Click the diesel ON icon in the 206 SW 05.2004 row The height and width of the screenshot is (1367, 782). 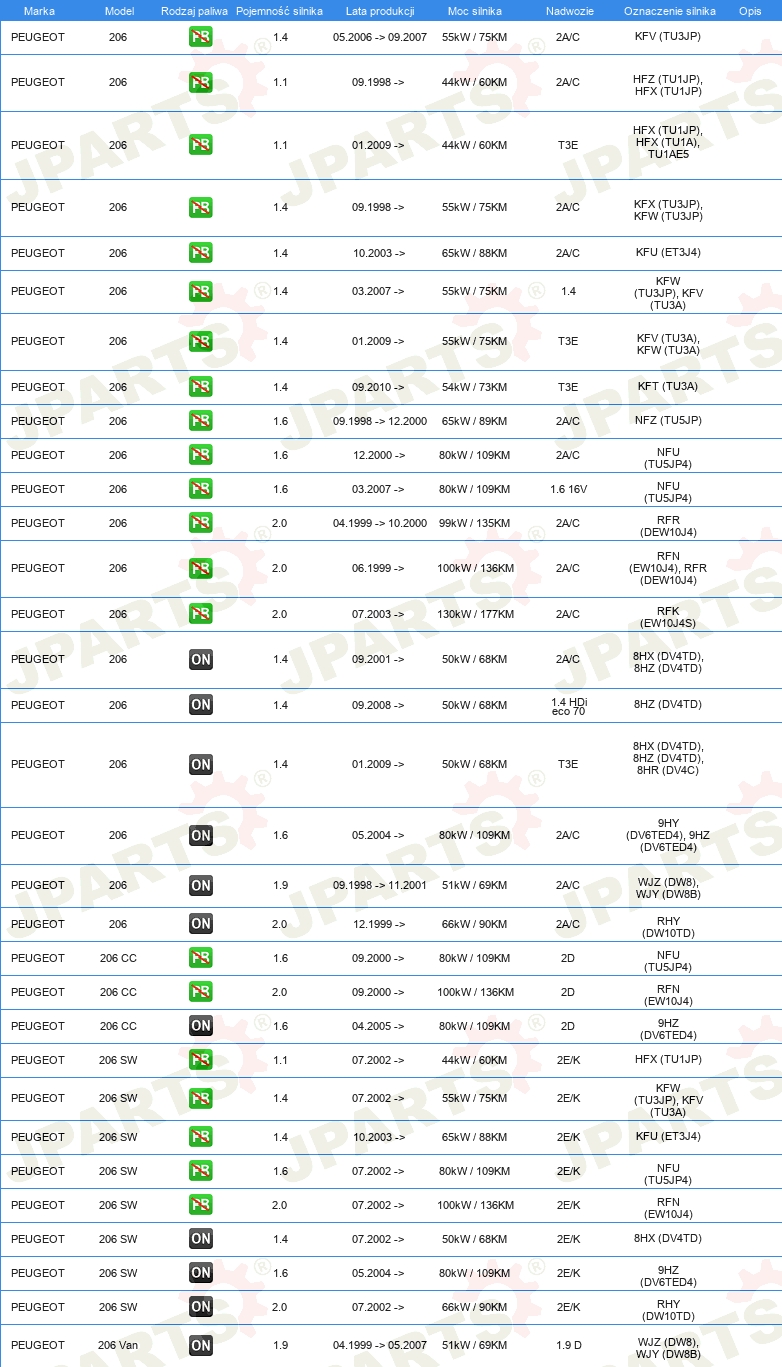[x=201, y=1273]
